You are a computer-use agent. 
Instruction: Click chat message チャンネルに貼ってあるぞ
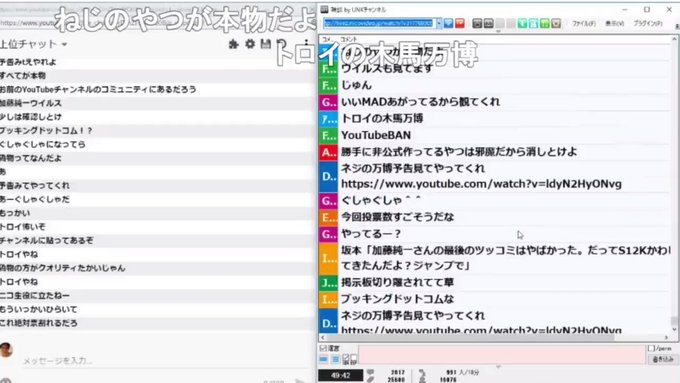click(46, 241)
